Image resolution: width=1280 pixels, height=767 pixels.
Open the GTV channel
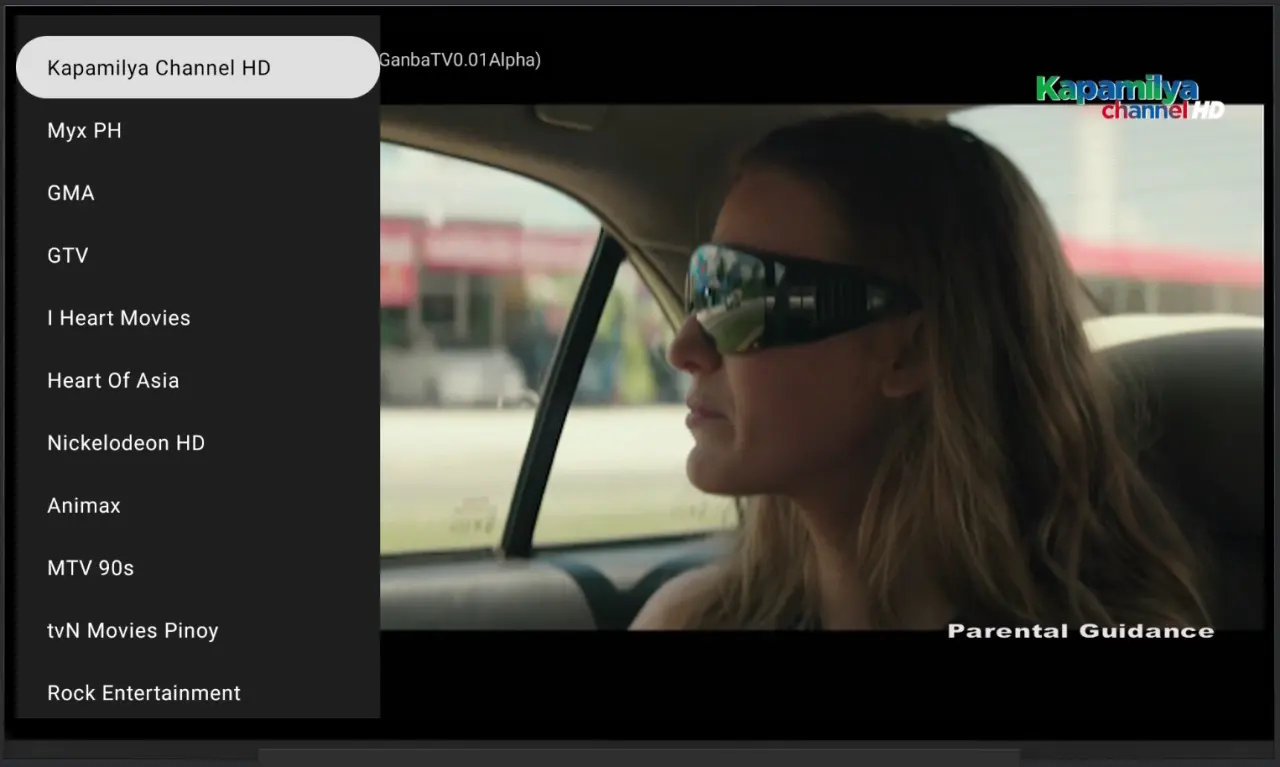[198, 256]
